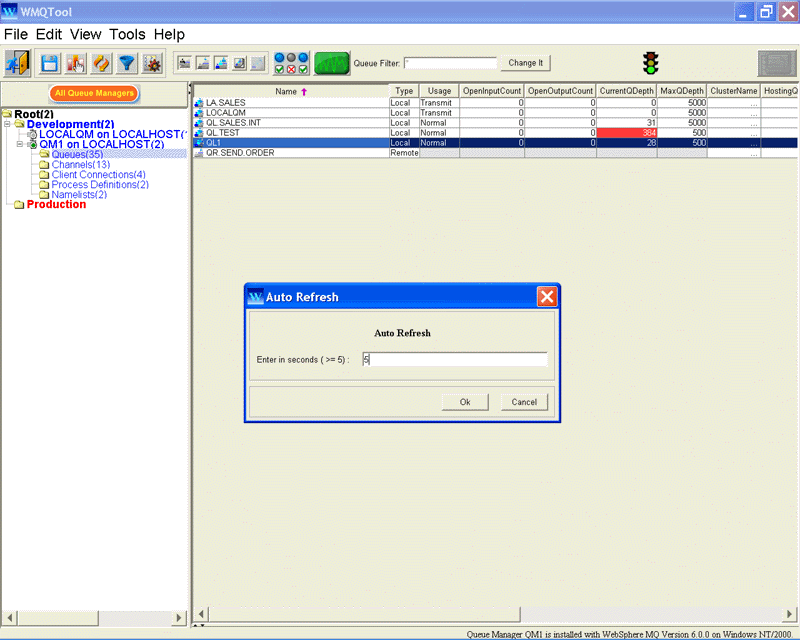This screenshot has height=640, width=800.
Task: Close the Auto Refresh dialog with X
Action: click(547, 297)
